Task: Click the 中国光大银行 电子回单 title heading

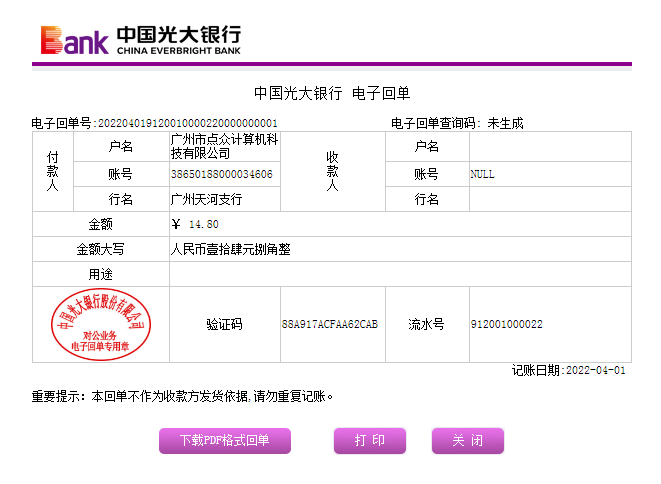Action: pyautogui.click(x=332, y=93)
